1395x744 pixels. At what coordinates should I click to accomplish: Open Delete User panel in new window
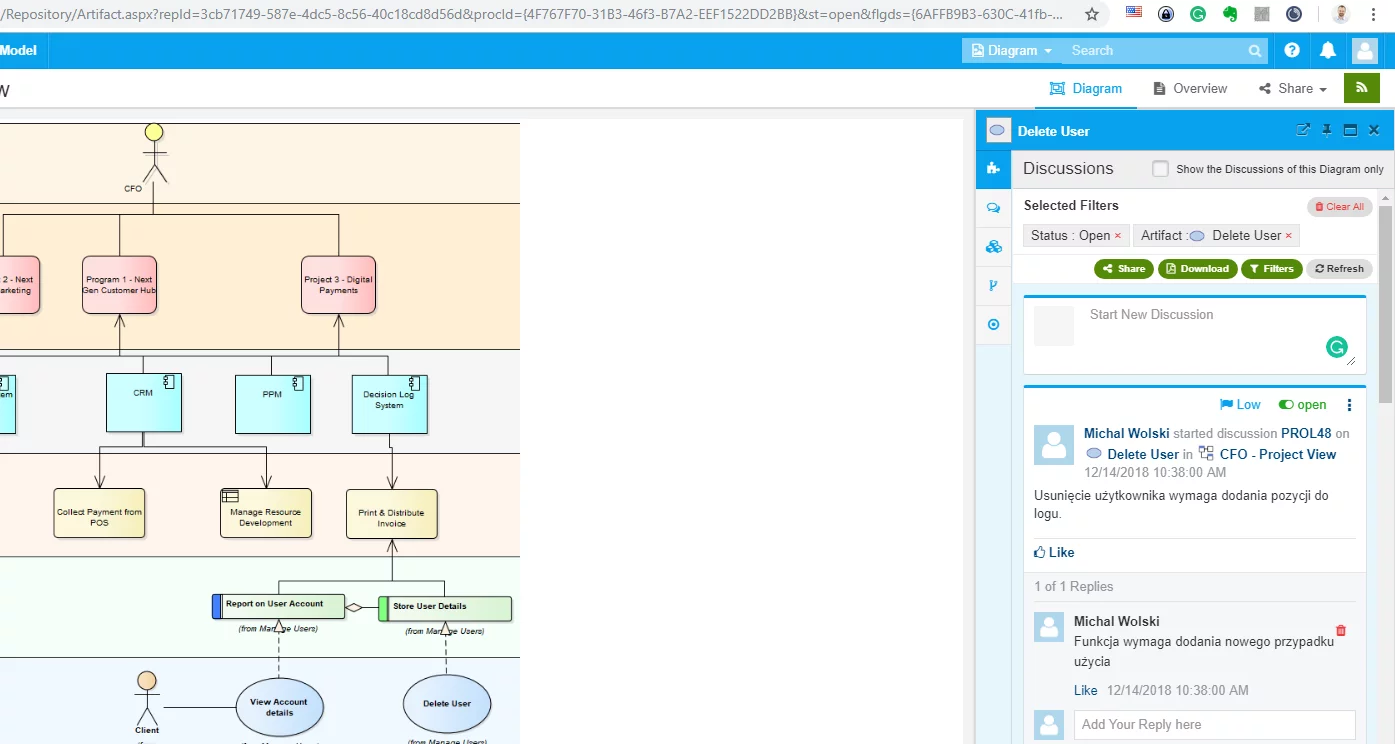(x=1303, y=130)
